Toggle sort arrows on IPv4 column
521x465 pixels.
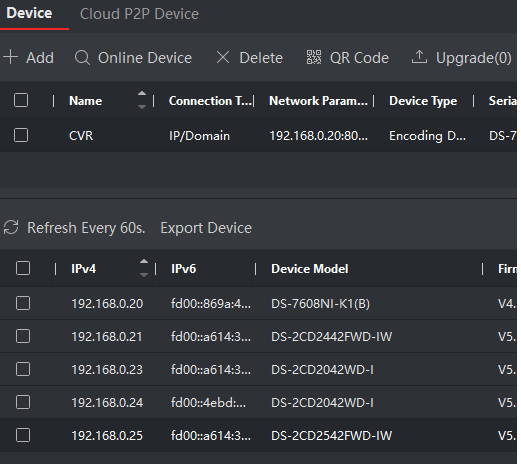[144, 268]
